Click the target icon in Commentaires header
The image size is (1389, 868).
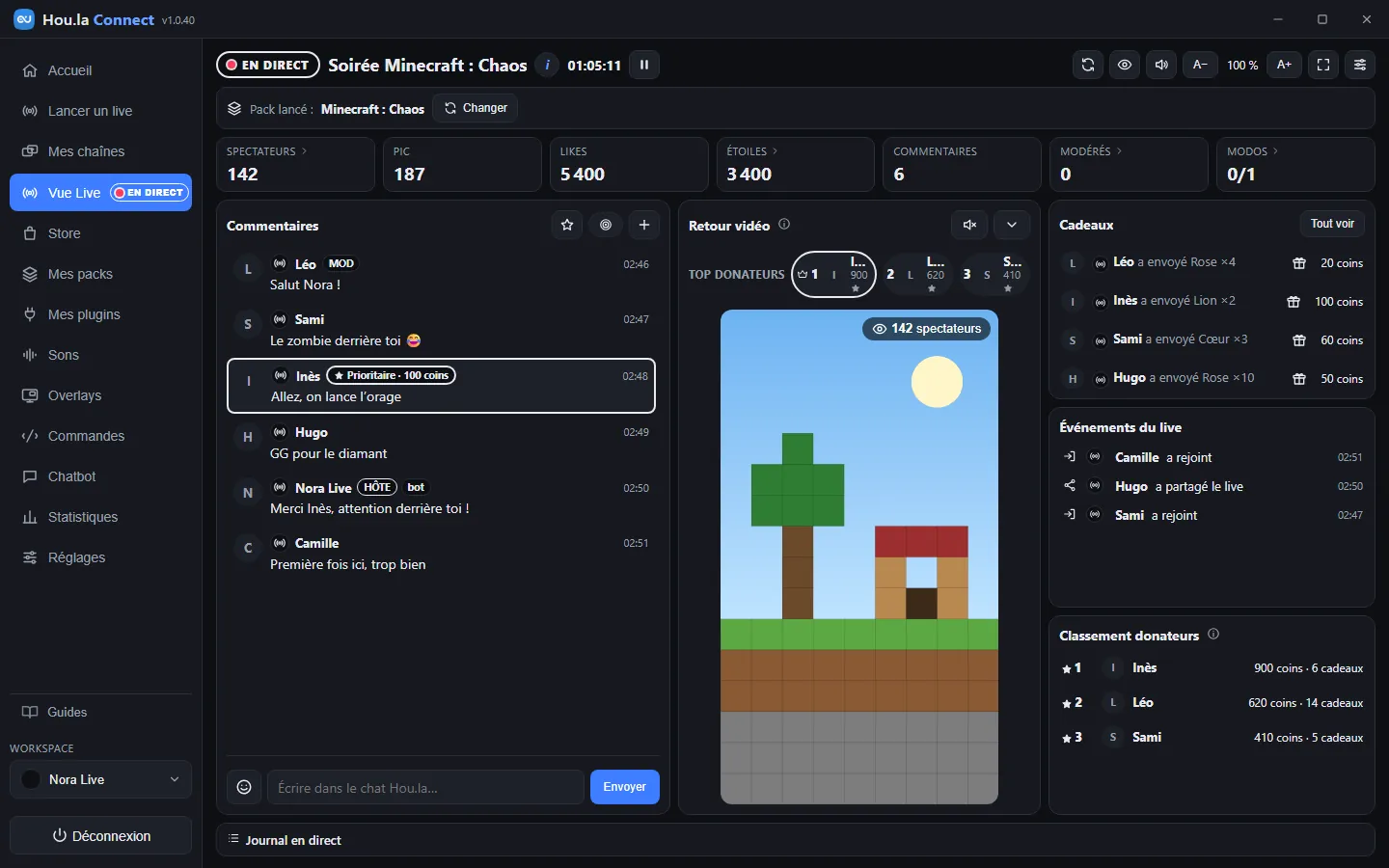point(606,225)
